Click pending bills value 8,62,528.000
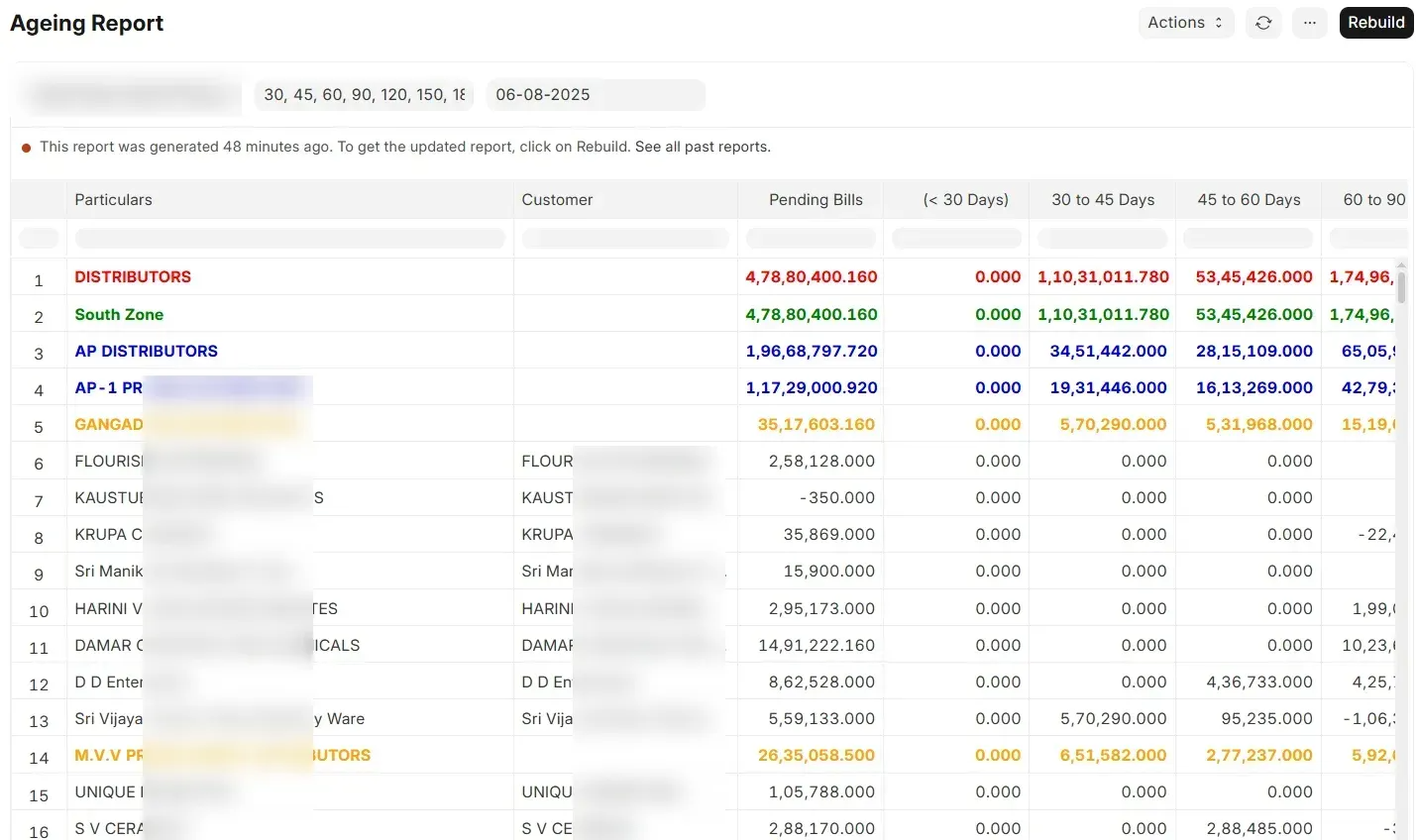Image resolution: width=1416 pixels, height=840 pixels. tap(821, 682)
